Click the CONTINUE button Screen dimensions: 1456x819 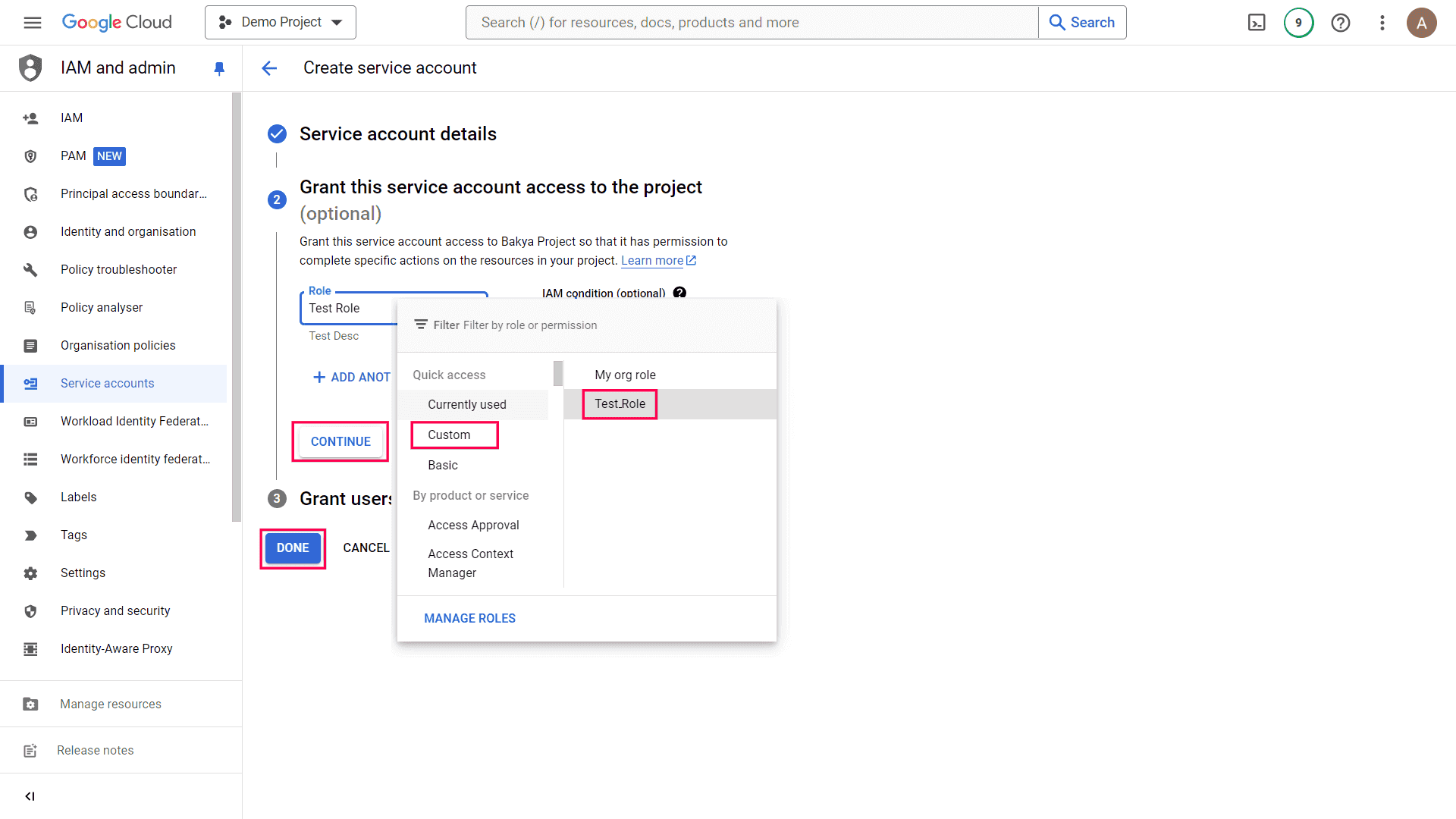(340, 441)
